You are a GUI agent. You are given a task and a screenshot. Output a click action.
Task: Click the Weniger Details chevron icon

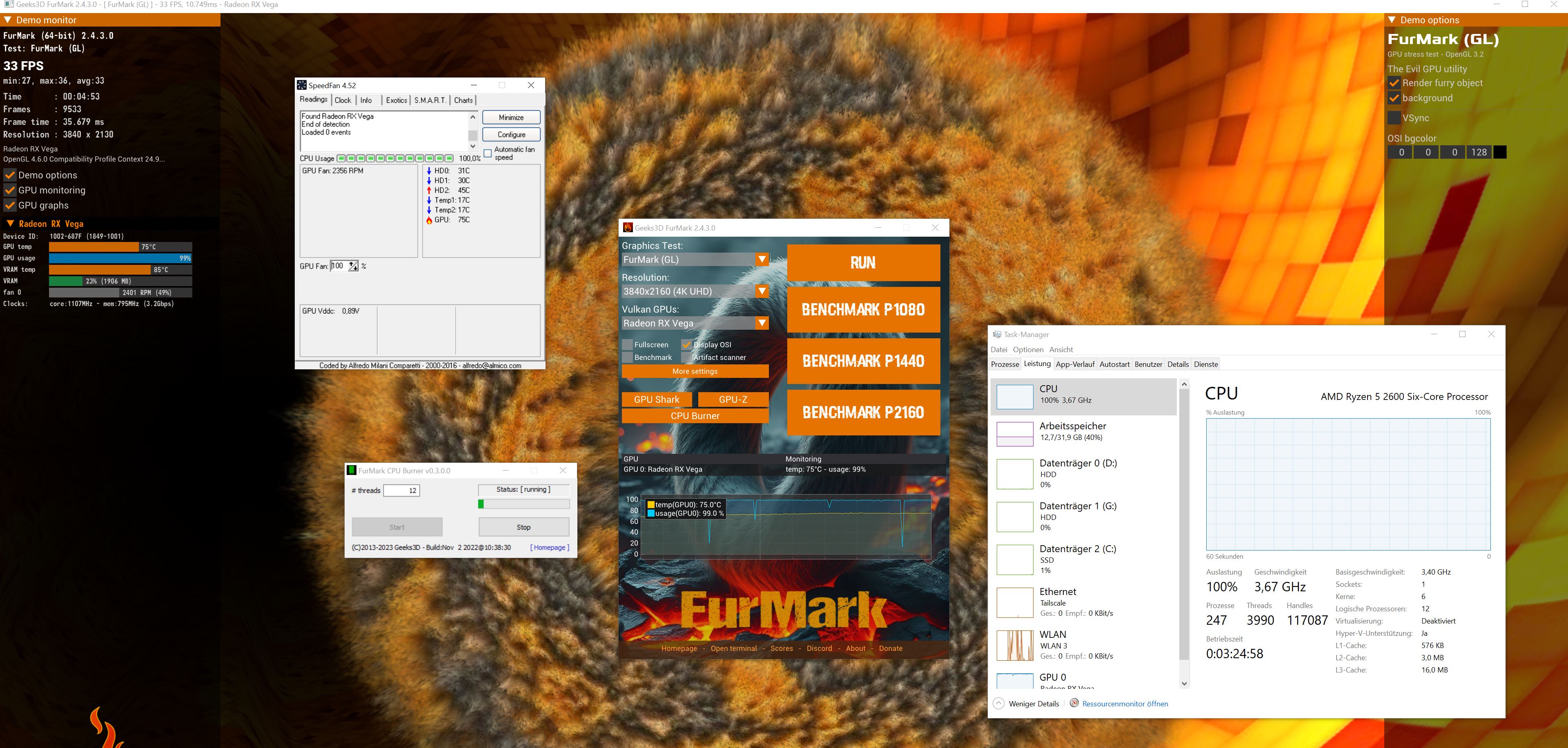click(x=998, y=703)
